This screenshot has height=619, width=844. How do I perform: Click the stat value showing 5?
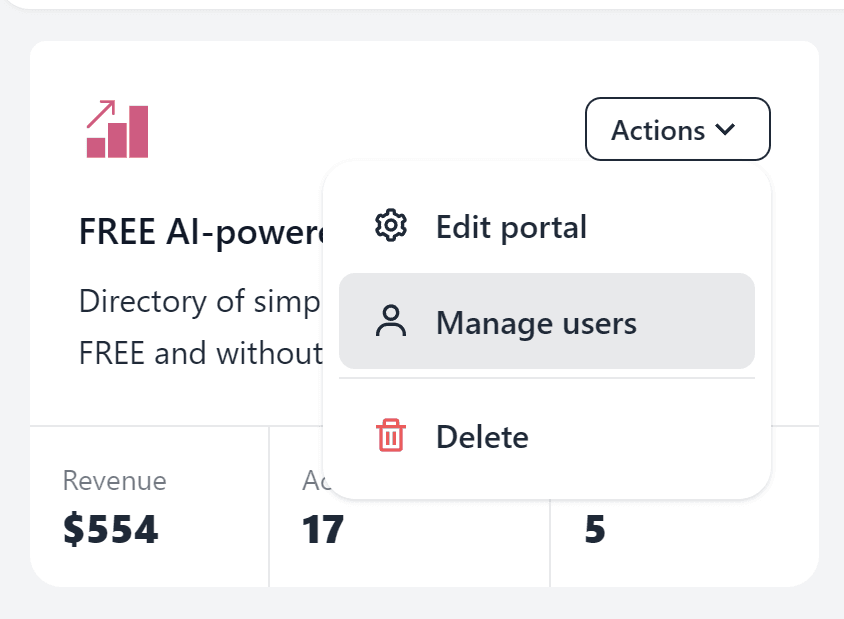pyautogui.click(x=594, y=530)
